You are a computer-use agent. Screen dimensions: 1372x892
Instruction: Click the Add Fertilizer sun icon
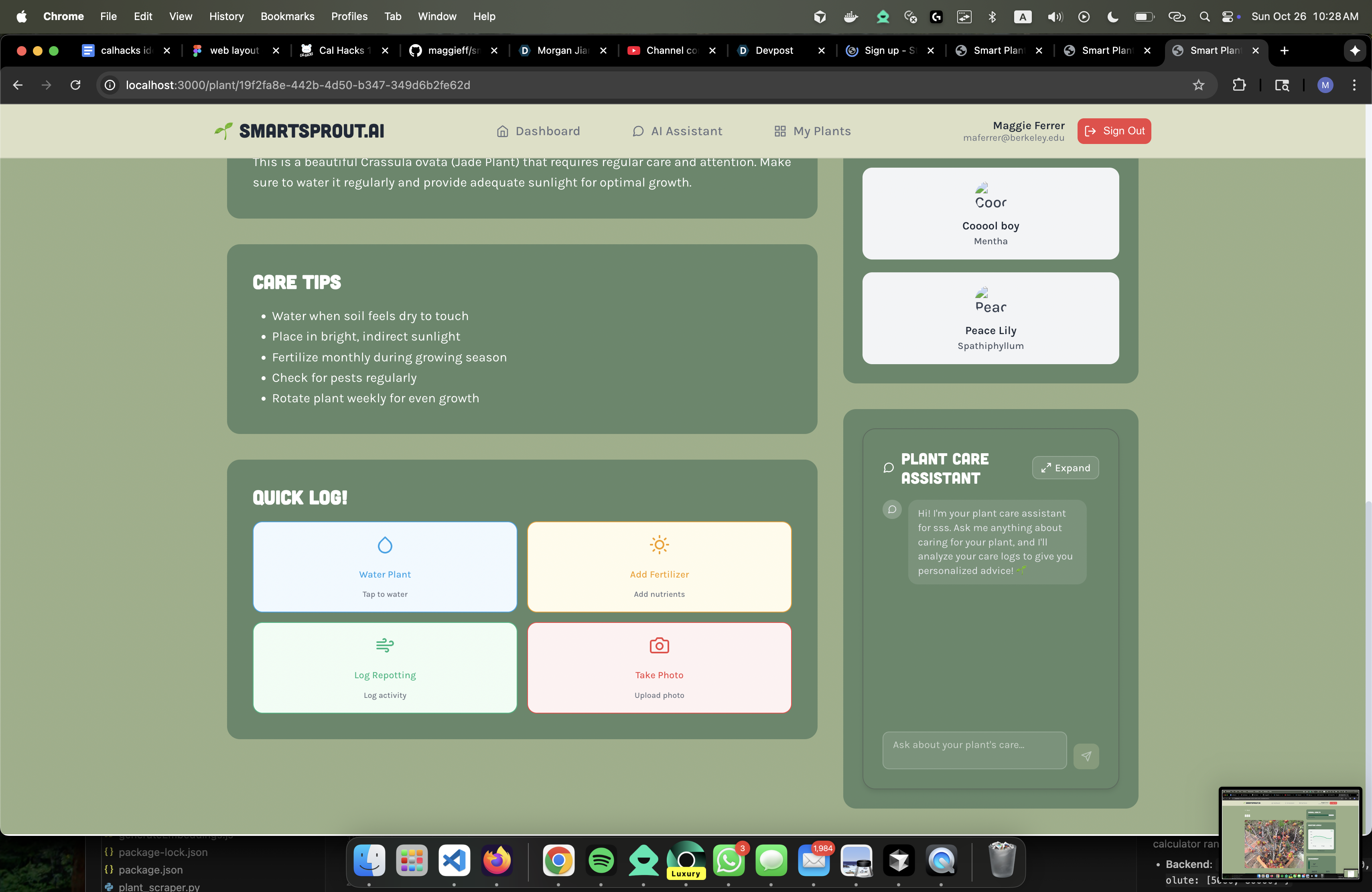(x=659, y=545)
